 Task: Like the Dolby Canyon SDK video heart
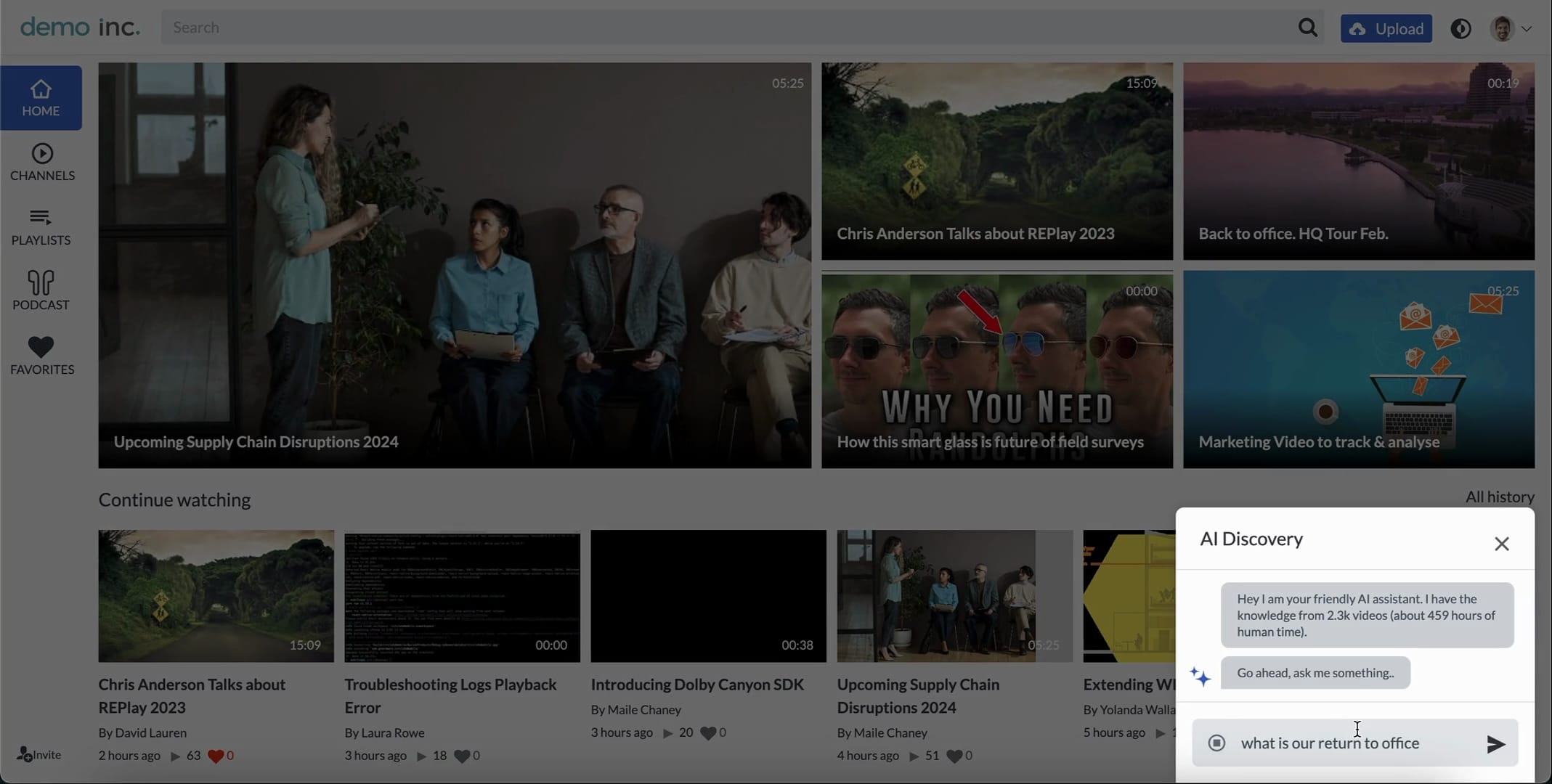click(x=708, y=732)
